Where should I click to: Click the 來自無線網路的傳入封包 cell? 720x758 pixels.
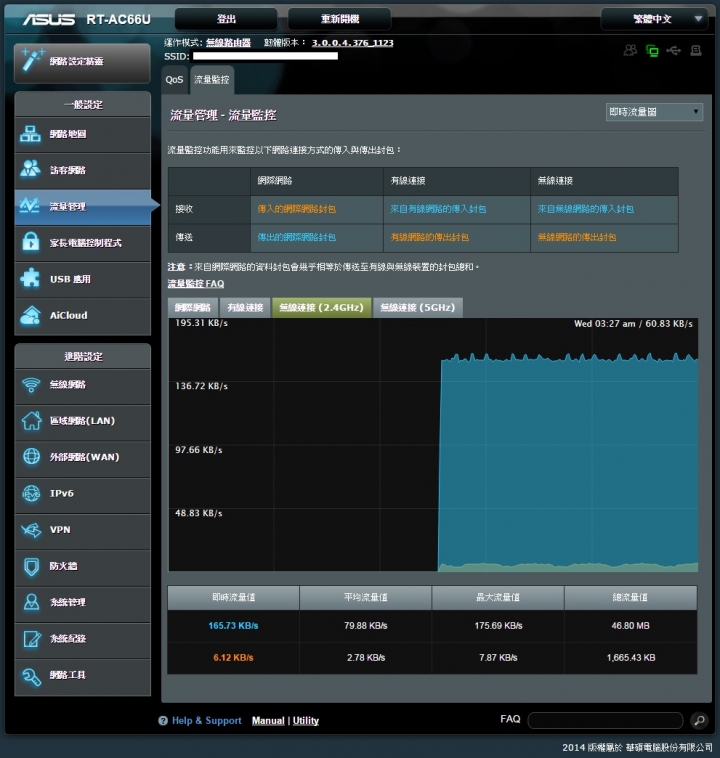(604, 209)
